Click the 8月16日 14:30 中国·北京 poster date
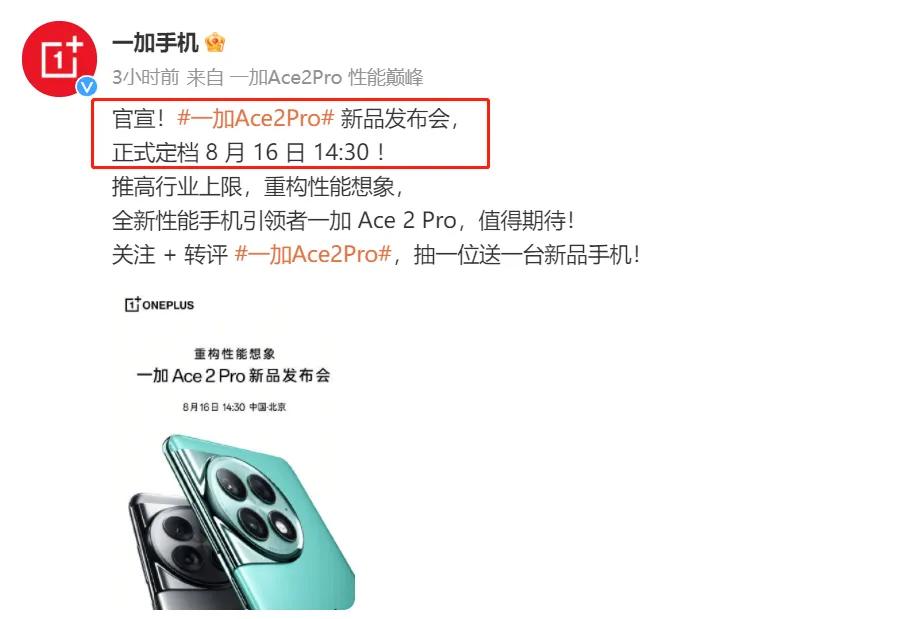922x619 pixels. [234, 407]
